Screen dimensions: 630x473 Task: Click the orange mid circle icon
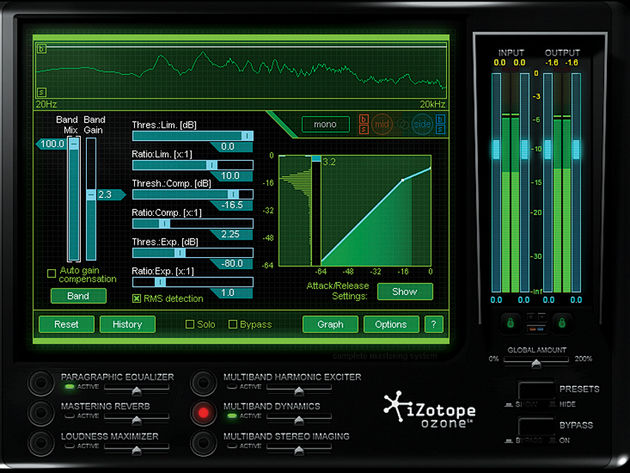(x=382, y=124)
